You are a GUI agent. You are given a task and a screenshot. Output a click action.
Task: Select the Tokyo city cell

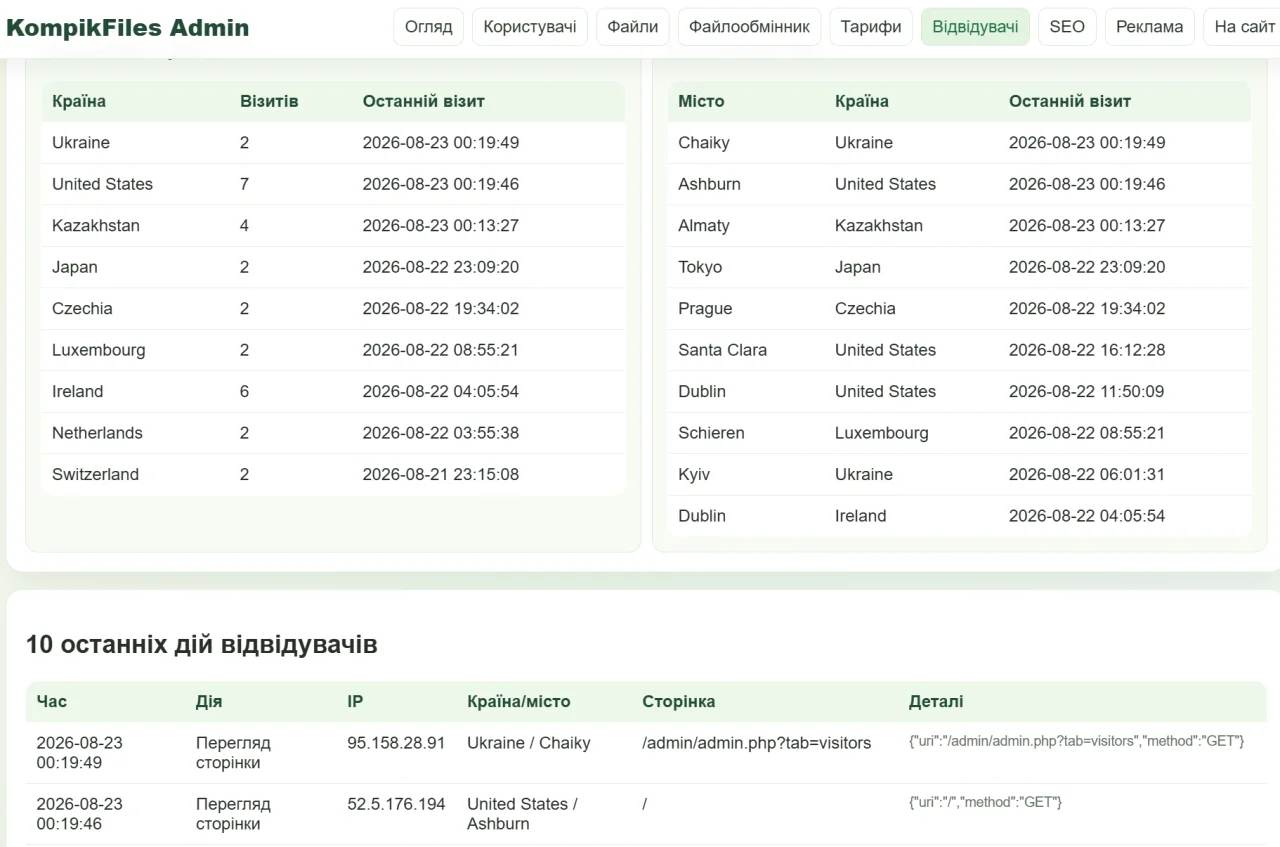point(700,267)
